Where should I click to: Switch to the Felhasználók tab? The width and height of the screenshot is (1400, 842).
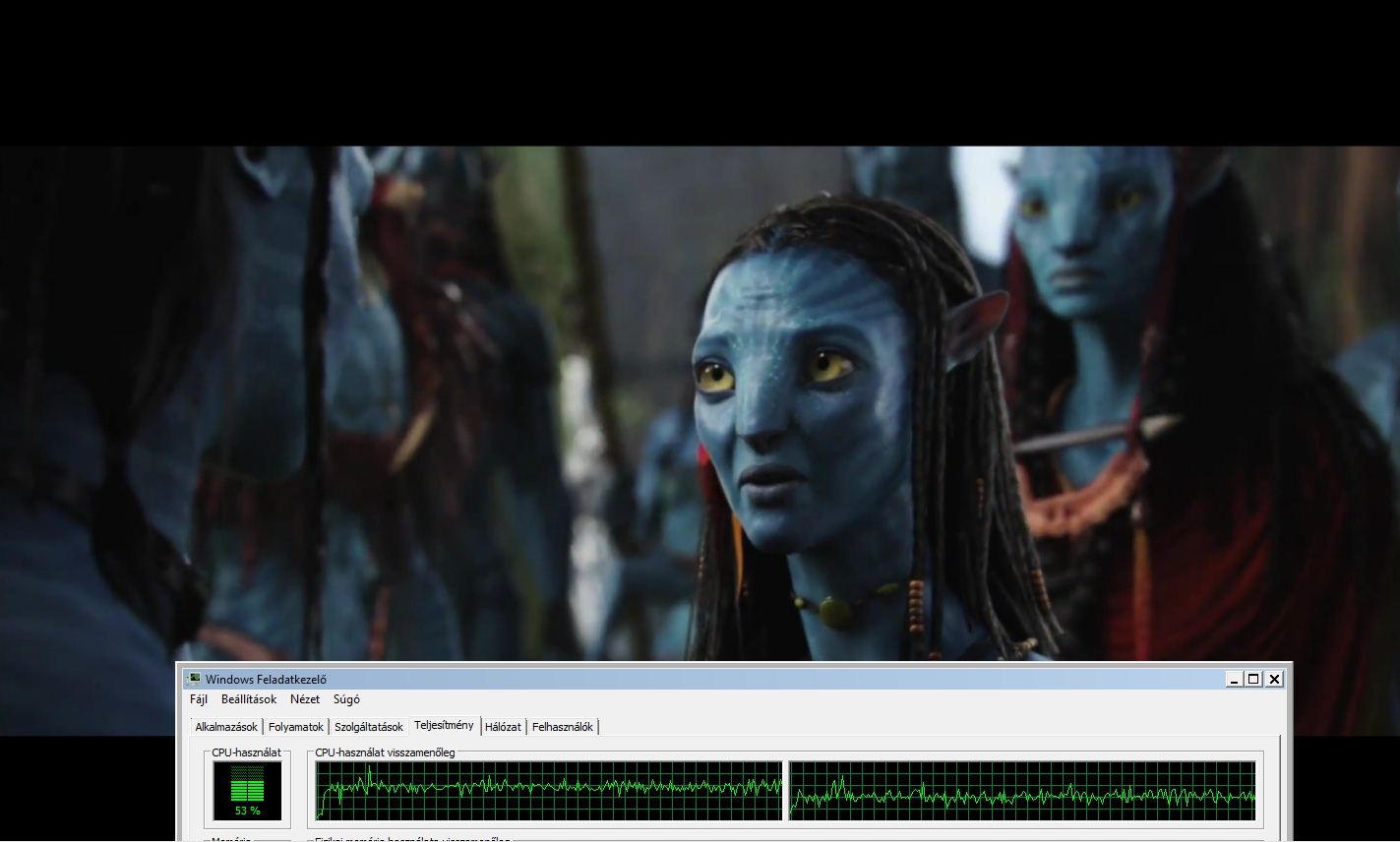(563, 727)
